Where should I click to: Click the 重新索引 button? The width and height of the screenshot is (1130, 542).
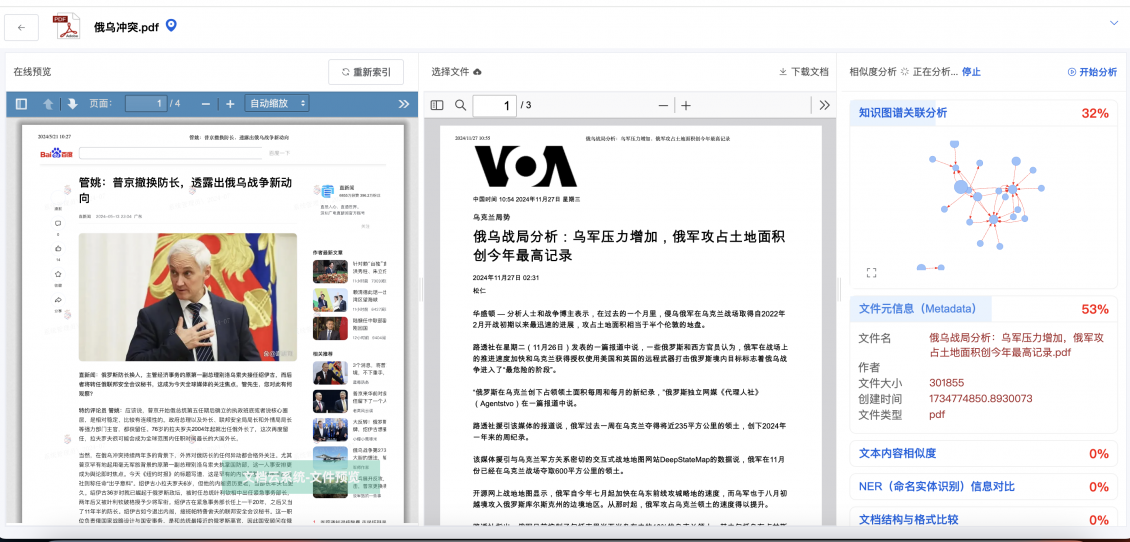tap(366, 72)
